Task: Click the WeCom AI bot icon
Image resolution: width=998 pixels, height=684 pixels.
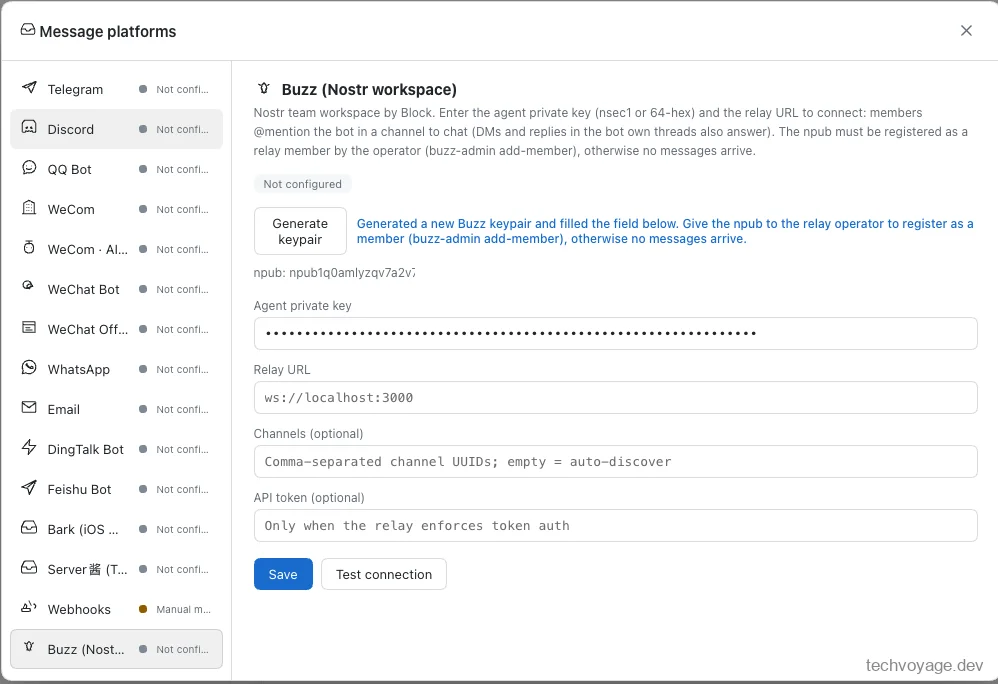Action: [x=29, y=248]
